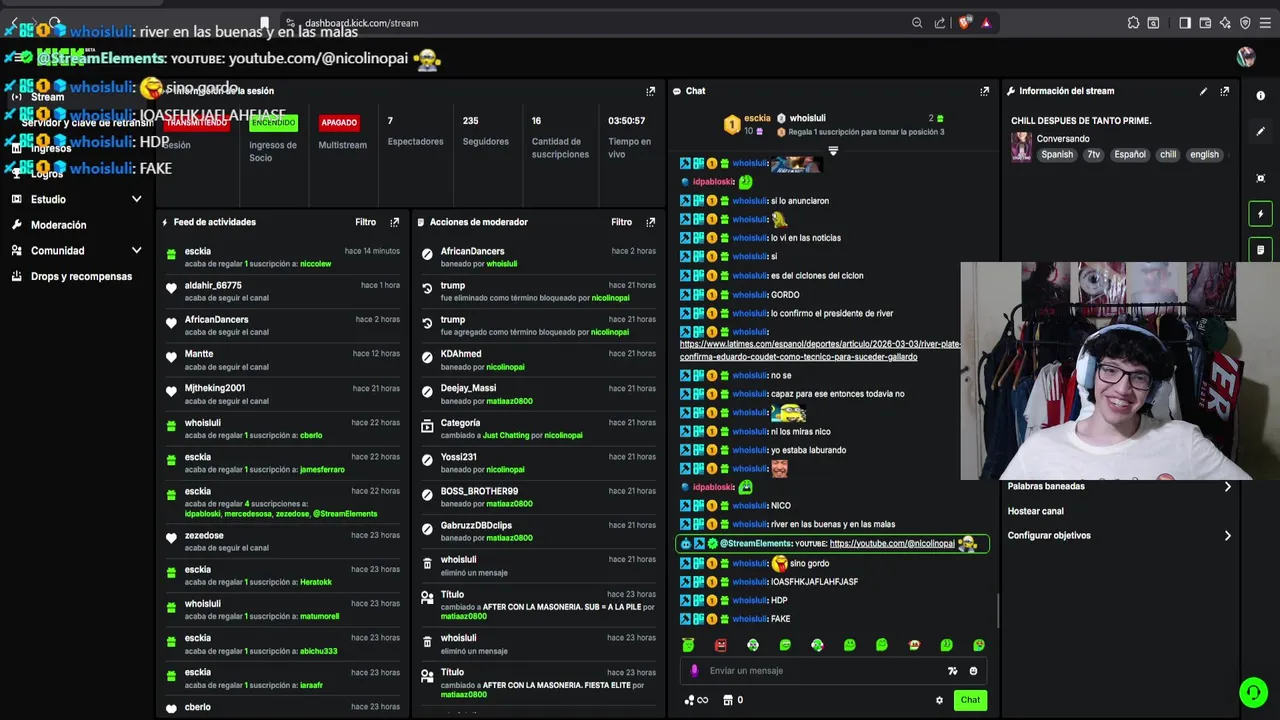Click aldahir_66775 follow entry in feed

click(x=284, y=291)
